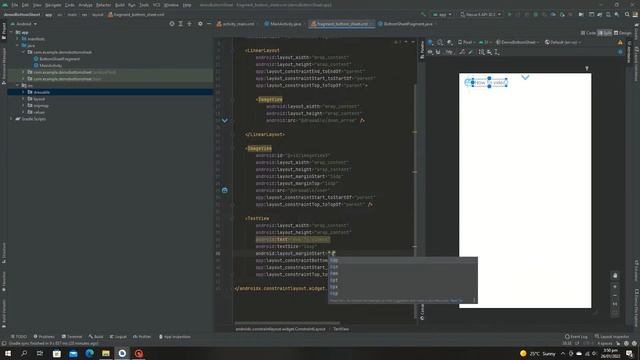Open the Logcat tool window

(118, 337)
